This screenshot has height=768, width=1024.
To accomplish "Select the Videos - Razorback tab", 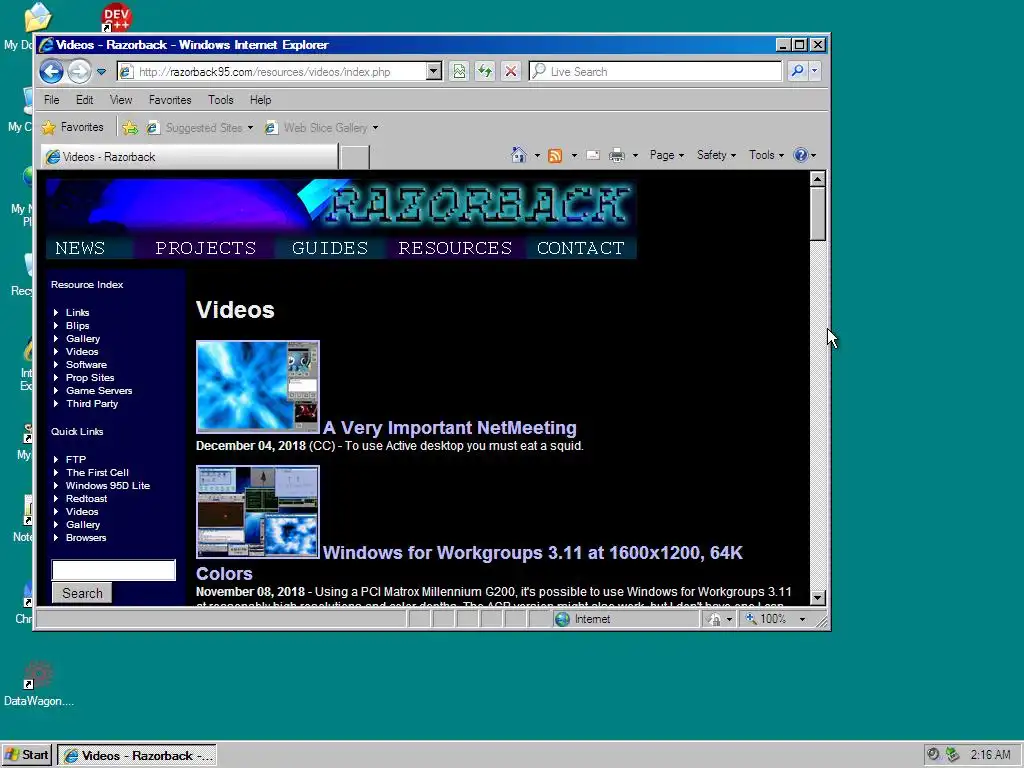I will [189, 157].
